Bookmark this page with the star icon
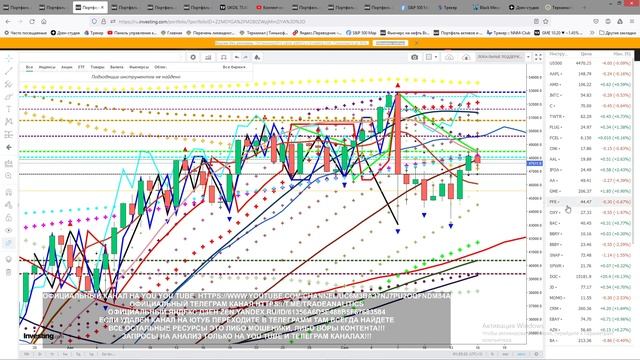Image resolution: width=640 pixels, height=360 pixels. 546,22
